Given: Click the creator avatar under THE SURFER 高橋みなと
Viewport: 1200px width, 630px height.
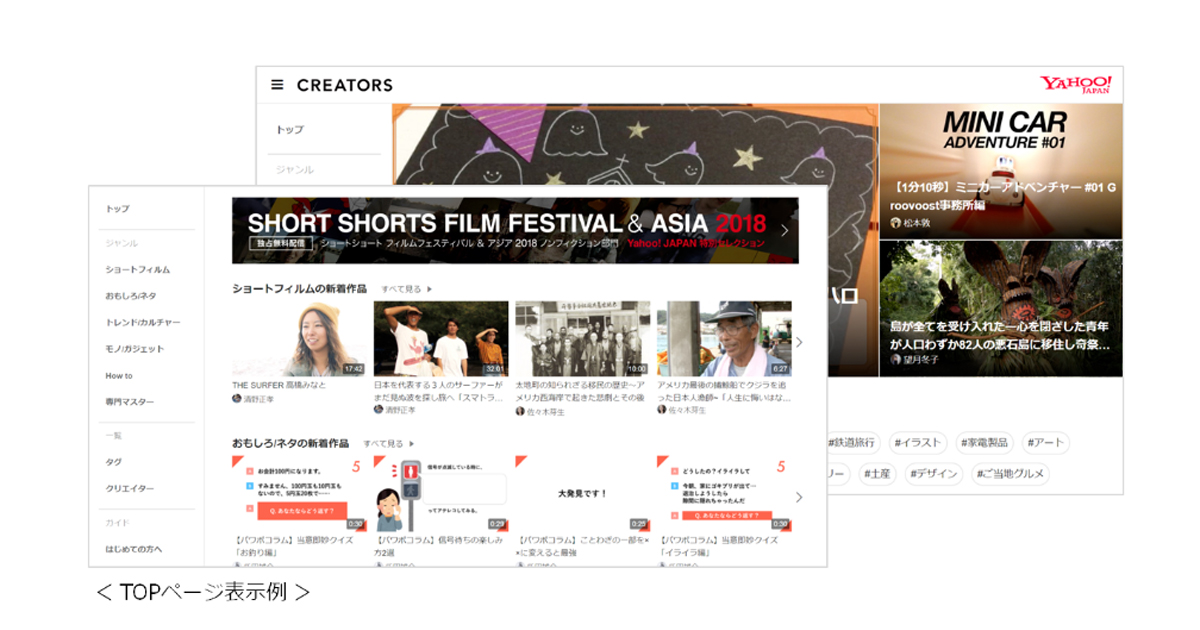Looking at the screenshot, I should pyautogui.click(x=237, y=398).
